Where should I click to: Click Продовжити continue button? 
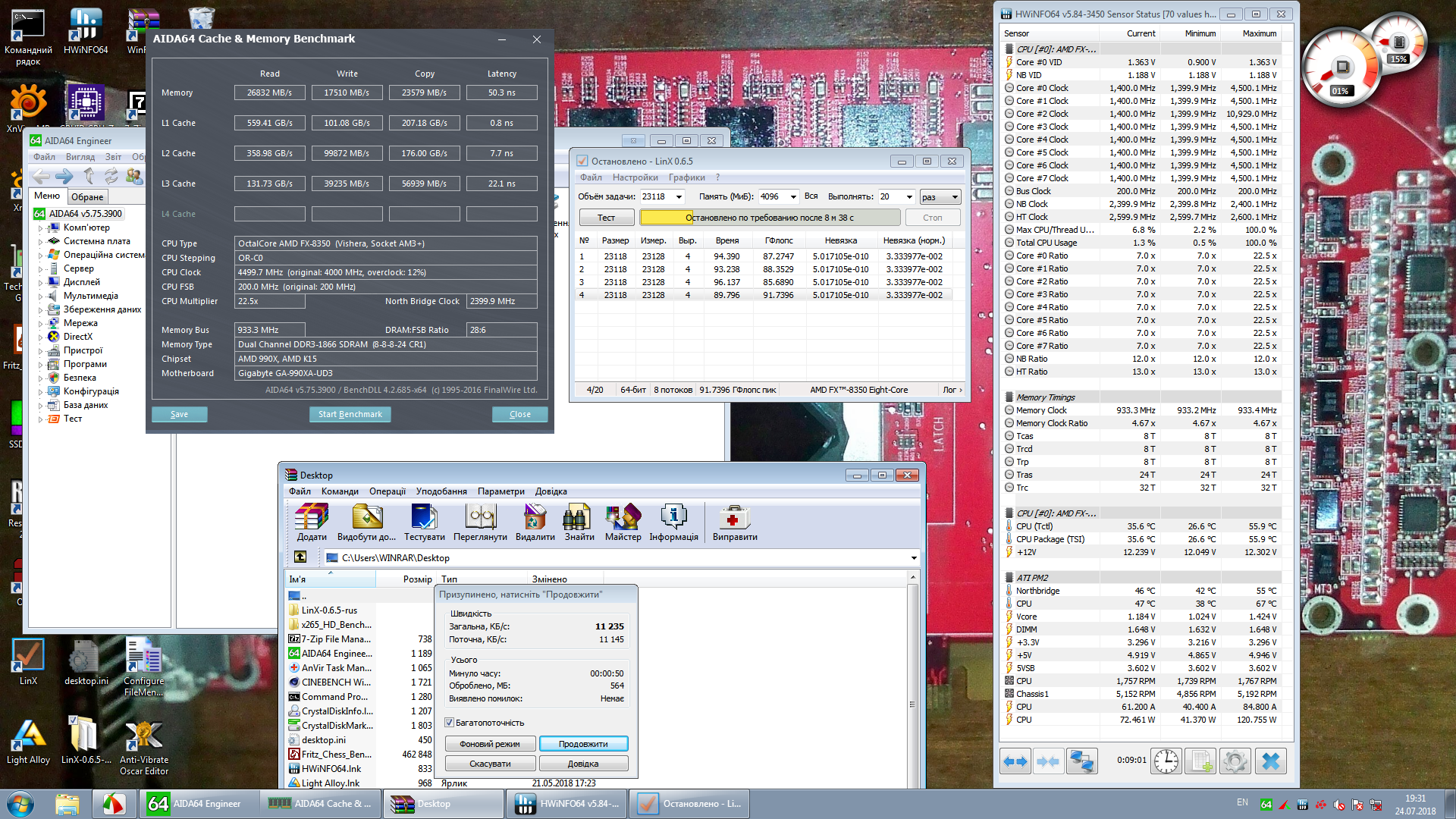[583, 744]
